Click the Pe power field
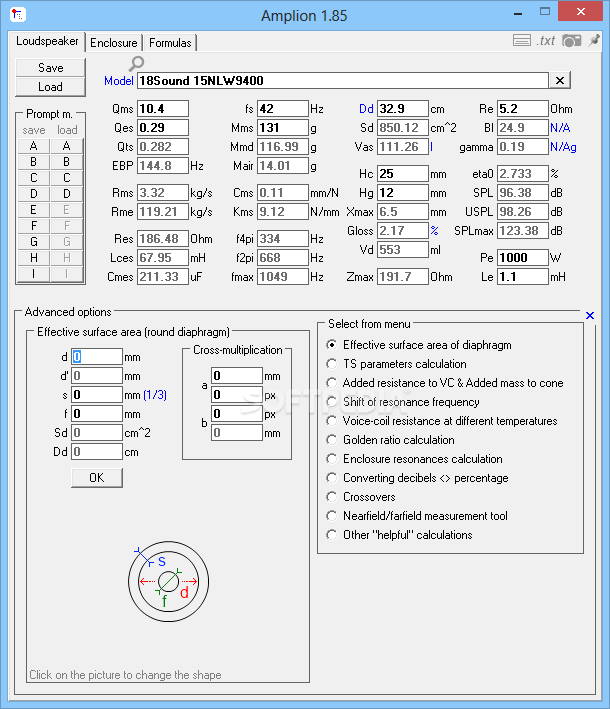Image resolution: width=610 pixels, height=709 pixels. click(x=523, y=258)
